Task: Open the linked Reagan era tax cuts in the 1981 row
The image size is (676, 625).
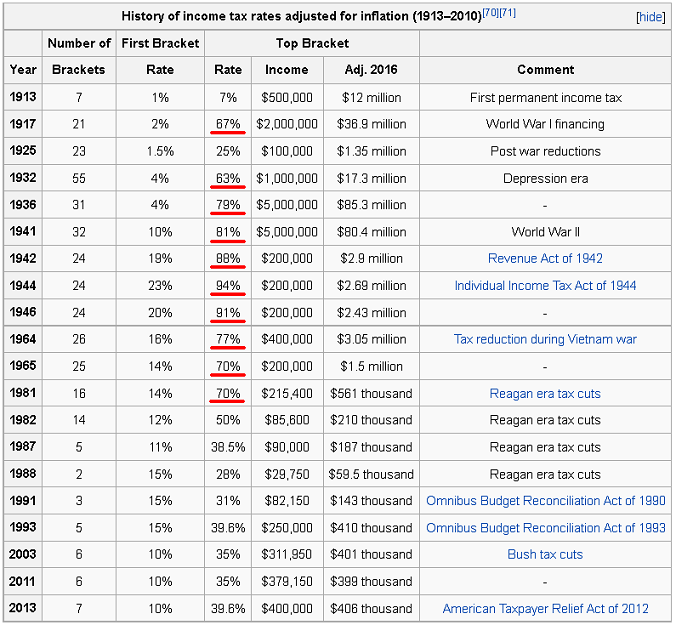Action: 545,393
